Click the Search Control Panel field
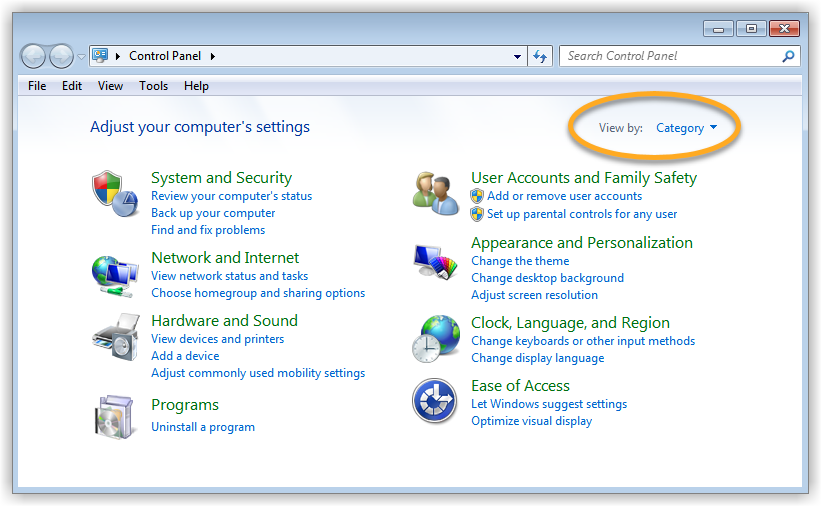Image resolution: width=822 pixels, height=507 pixels. click(x=670, y=56)
